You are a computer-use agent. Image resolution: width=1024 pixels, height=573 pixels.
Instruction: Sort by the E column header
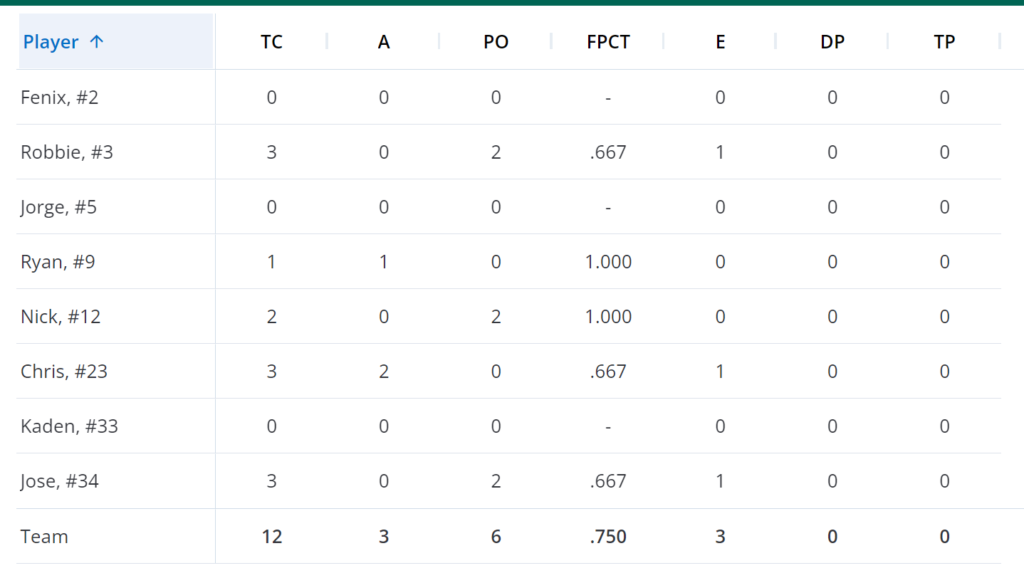pos(720,42)
